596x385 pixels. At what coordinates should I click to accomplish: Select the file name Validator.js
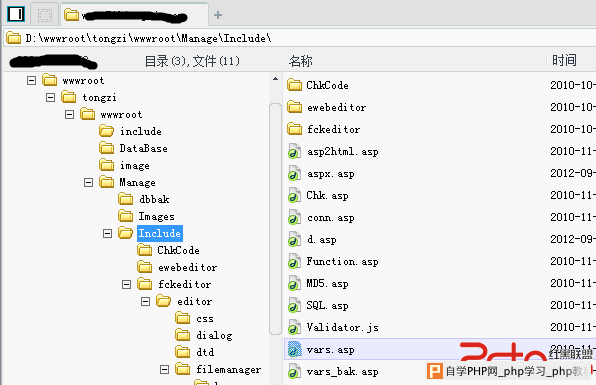(x=342, y=327)
